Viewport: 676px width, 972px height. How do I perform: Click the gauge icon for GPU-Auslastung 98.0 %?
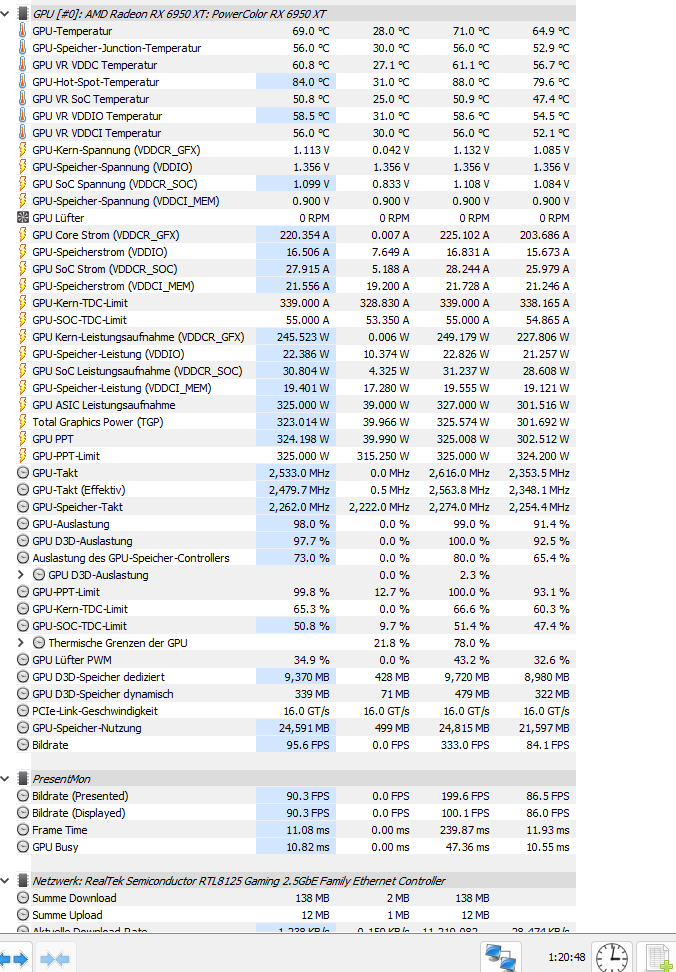click(x=22, y=524)
